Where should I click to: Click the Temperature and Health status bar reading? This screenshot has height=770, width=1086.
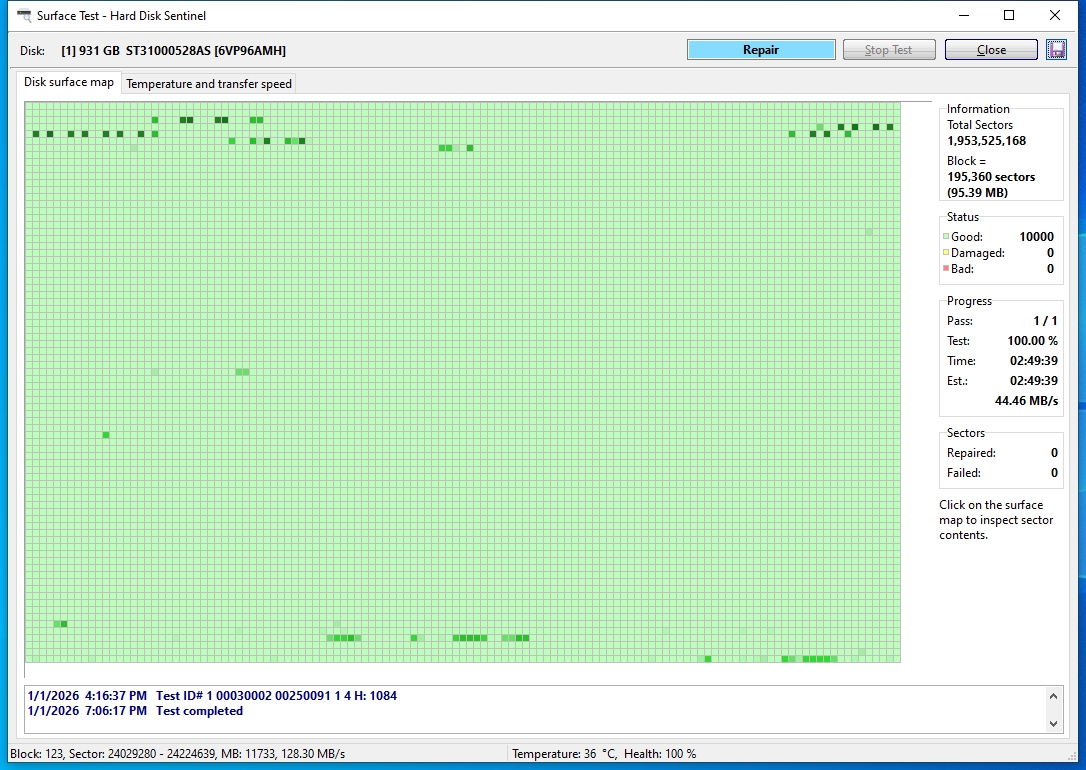(603, 754)
